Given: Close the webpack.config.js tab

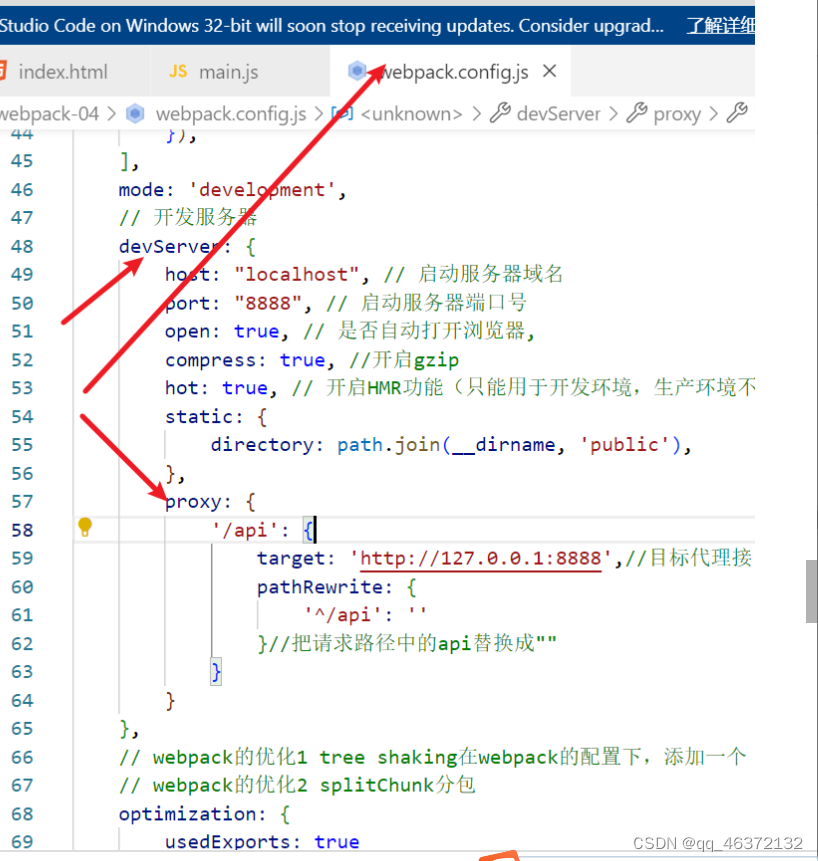Looking at the screenshot, I should [550, 71].
